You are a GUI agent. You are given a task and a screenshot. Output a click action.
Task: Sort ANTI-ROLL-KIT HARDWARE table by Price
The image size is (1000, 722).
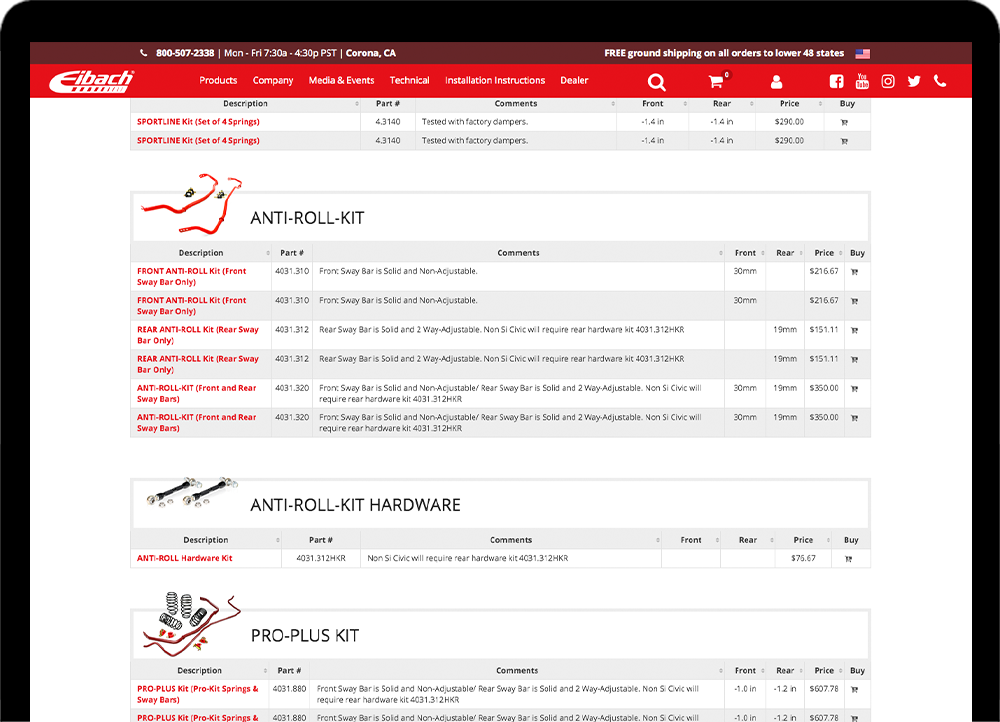pos(803,540)
